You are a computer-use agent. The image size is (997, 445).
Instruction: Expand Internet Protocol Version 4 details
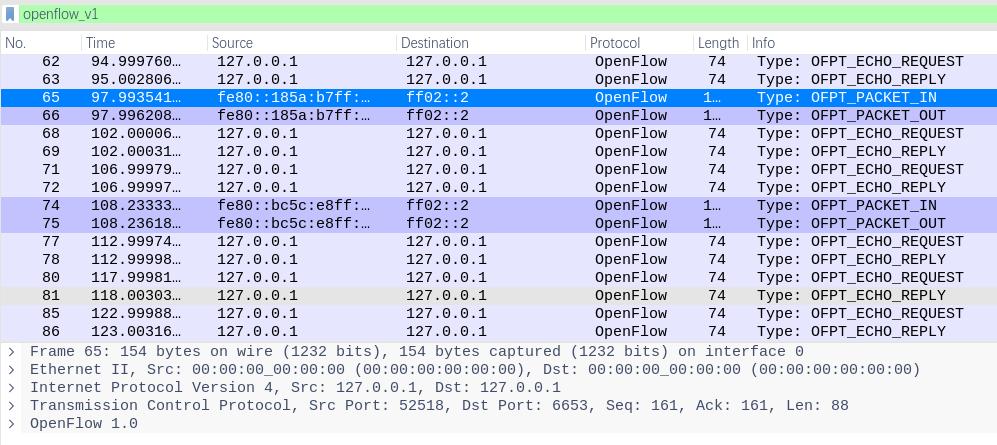(x=11, y=387)
